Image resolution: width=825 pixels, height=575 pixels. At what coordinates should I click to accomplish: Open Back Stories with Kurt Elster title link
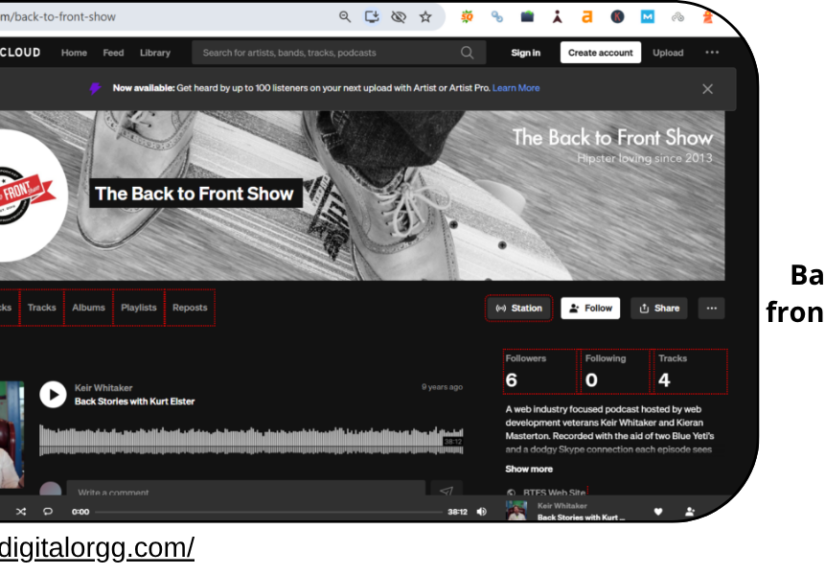tap(134, 401)
